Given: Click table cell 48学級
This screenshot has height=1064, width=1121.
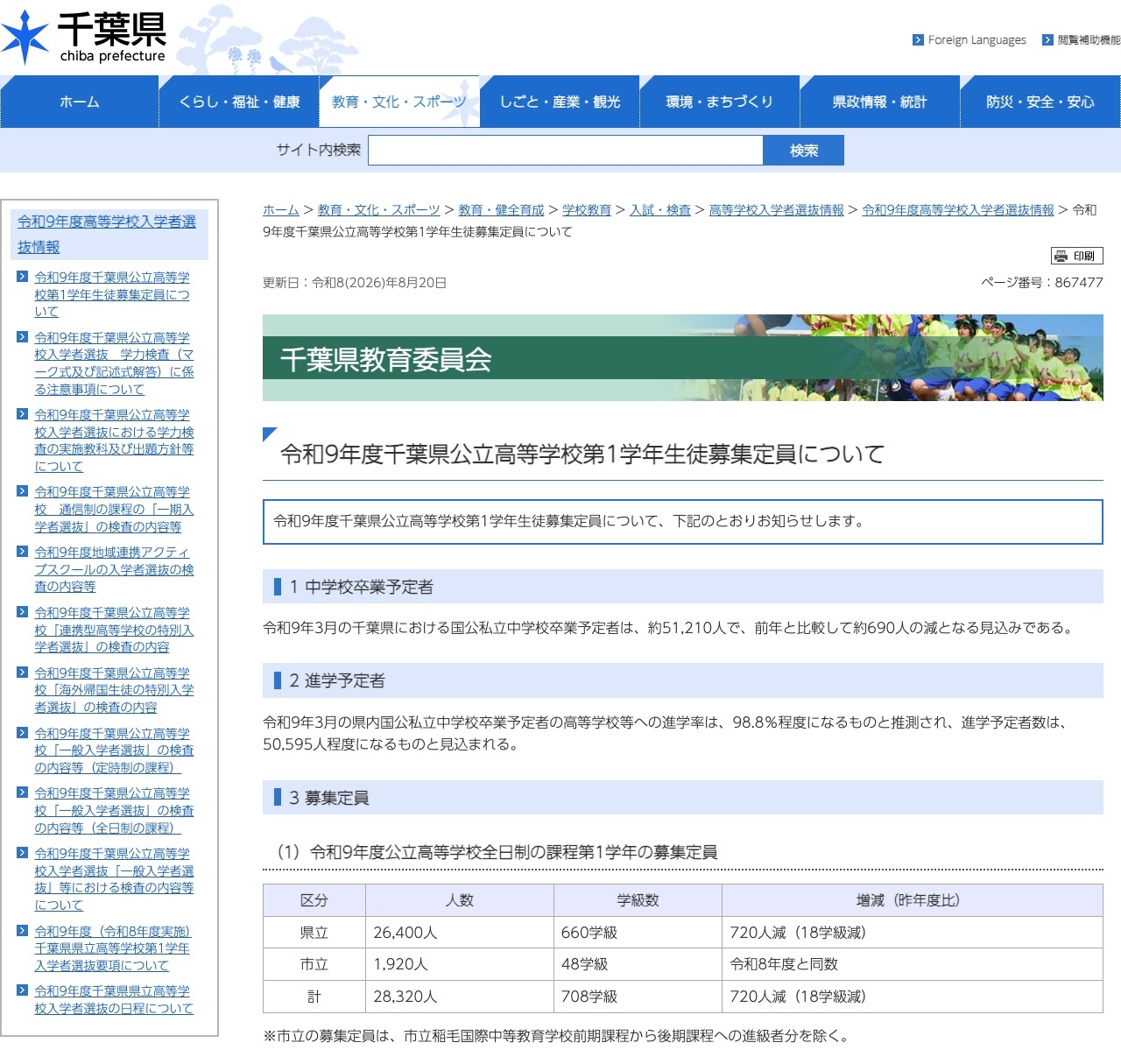Looking at the screenshot, I should point(638,964).
